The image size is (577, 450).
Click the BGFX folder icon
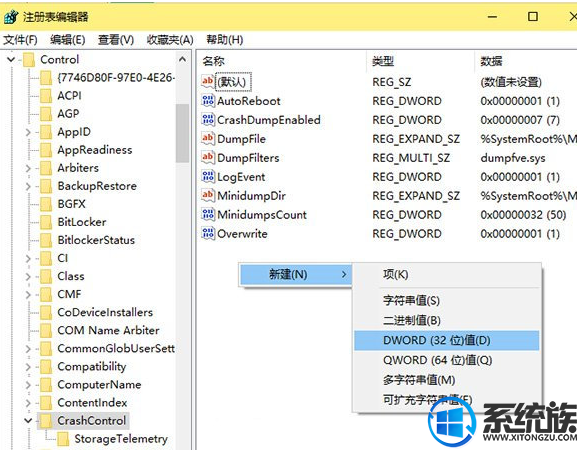[x=46, y=204]
